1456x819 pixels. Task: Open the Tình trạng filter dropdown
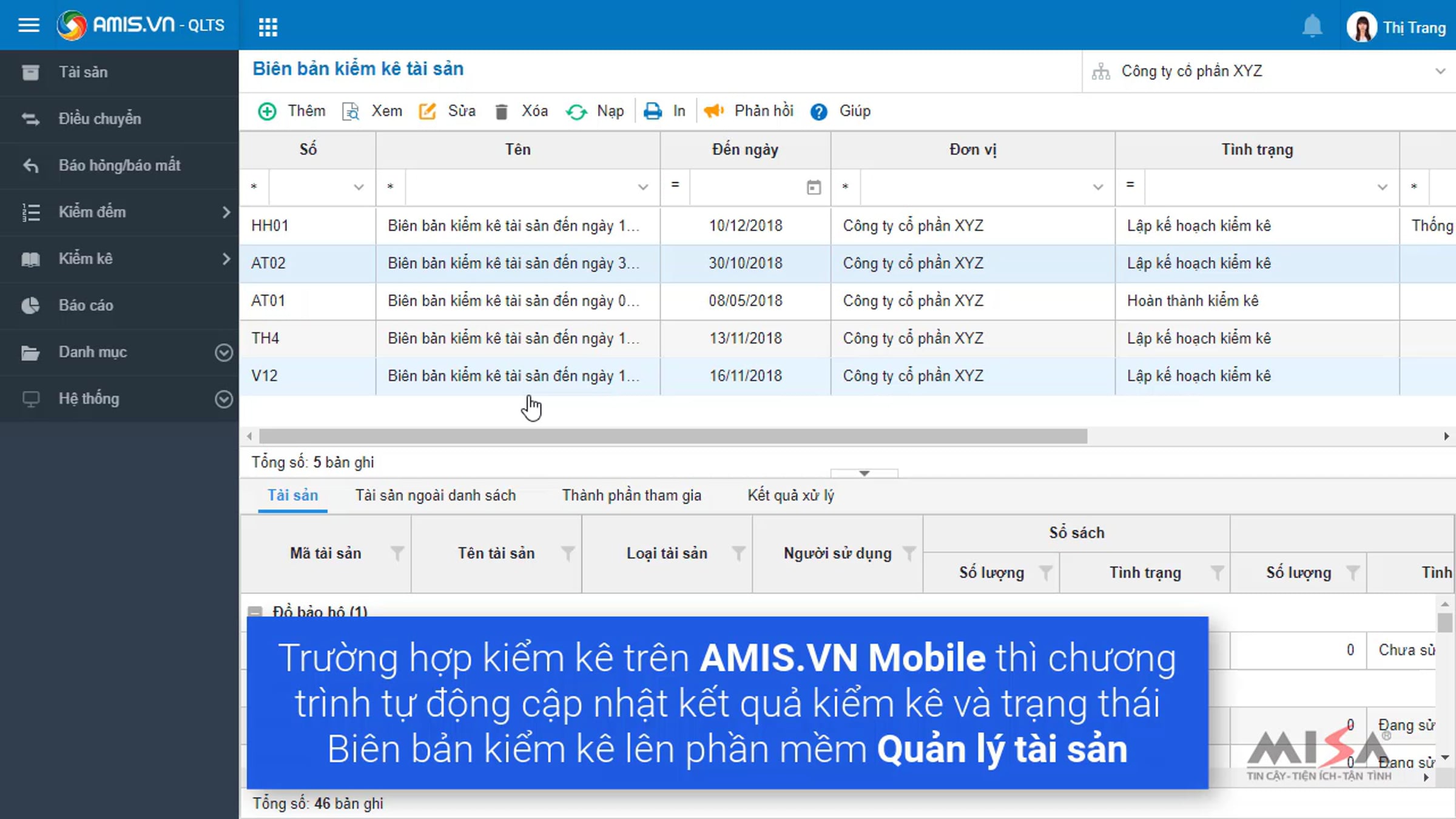tap(1383, 187)
